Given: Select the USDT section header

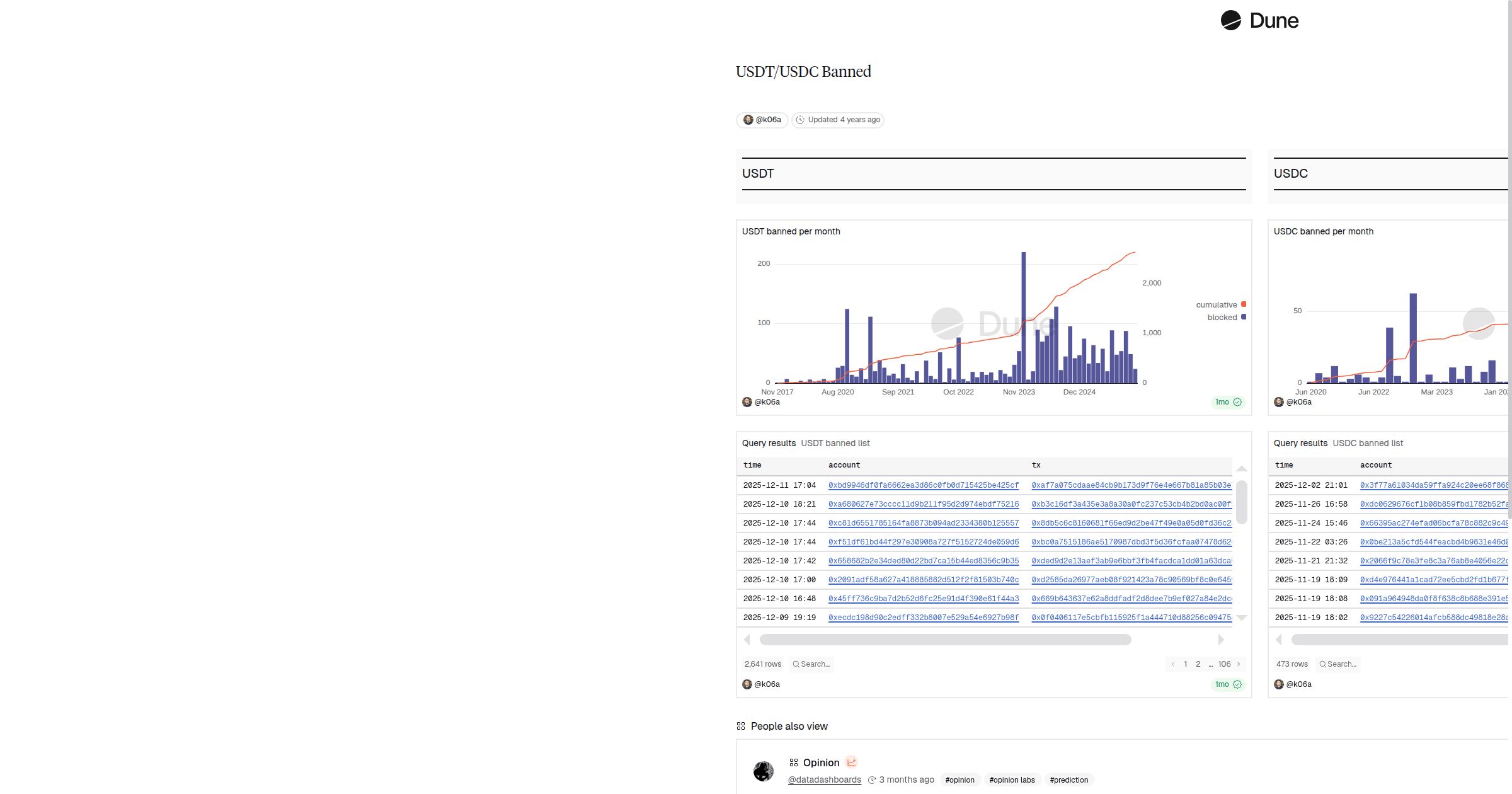Looking at the screenshot, I should tap(758, 173).
